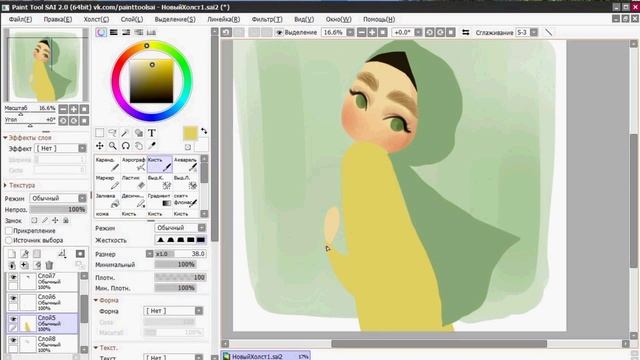The width and height of the screenshot is (640, 360).
Task: Choose the Градиент (gradient) tool
Action: pos(160,200)
